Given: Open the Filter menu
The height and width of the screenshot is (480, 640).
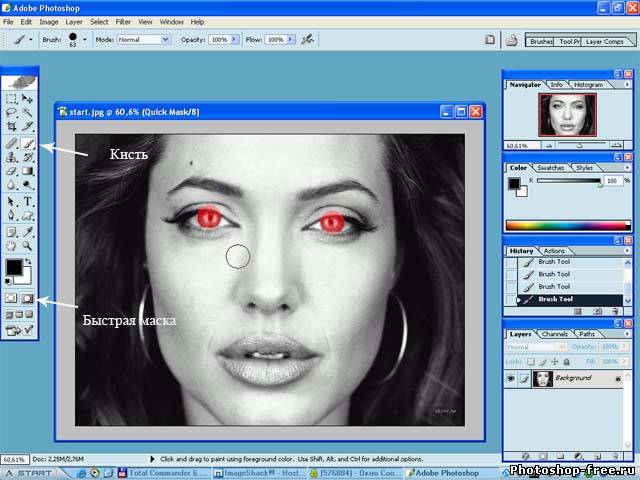Looking at the screenshot, I should (123, 21).
